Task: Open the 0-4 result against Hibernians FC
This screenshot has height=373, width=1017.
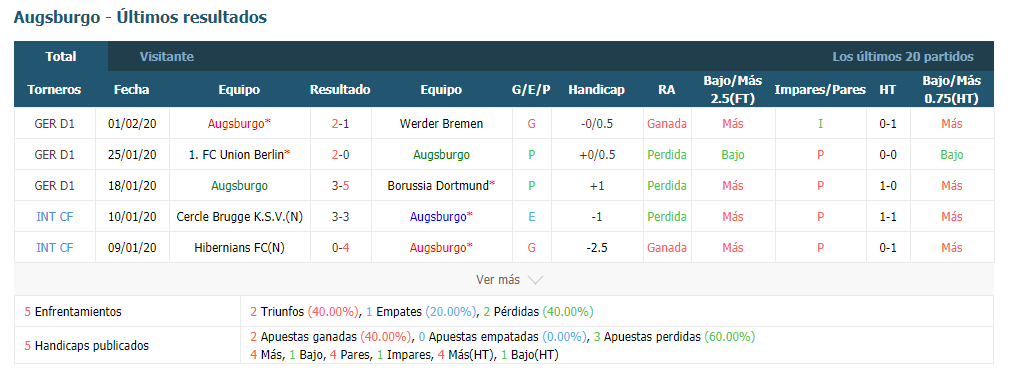Action: (x=340, y=248)
